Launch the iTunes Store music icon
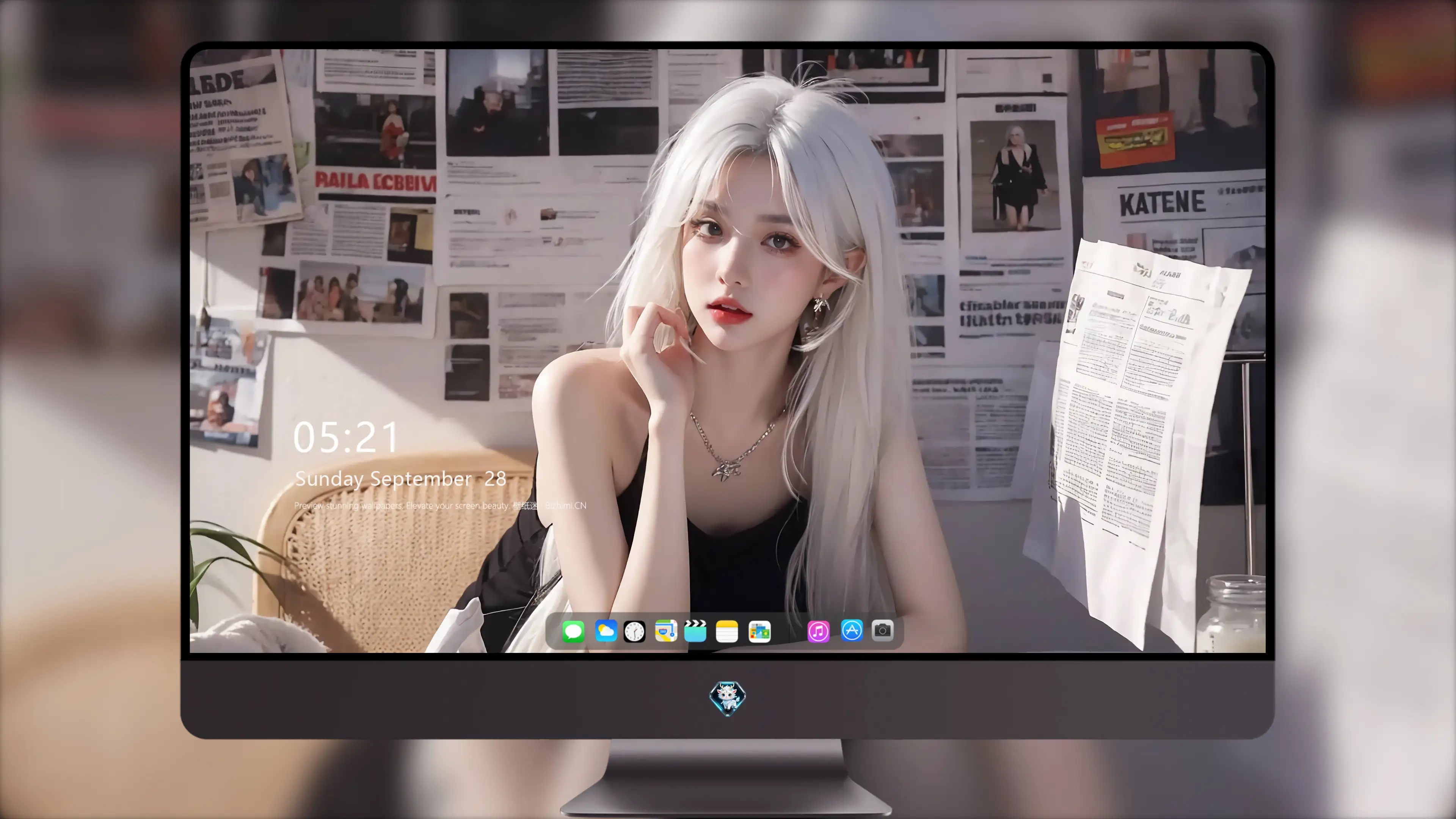The image size is (1456, 819). (819, 631)
